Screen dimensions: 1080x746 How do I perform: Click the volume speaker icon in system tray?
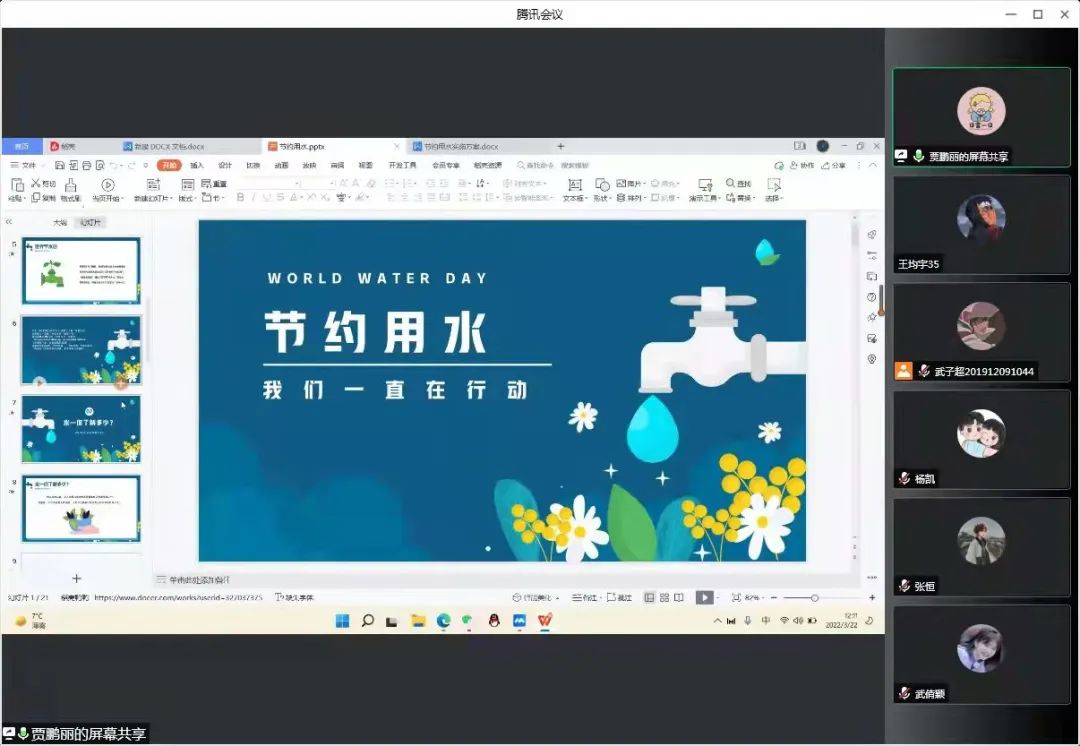798,621
